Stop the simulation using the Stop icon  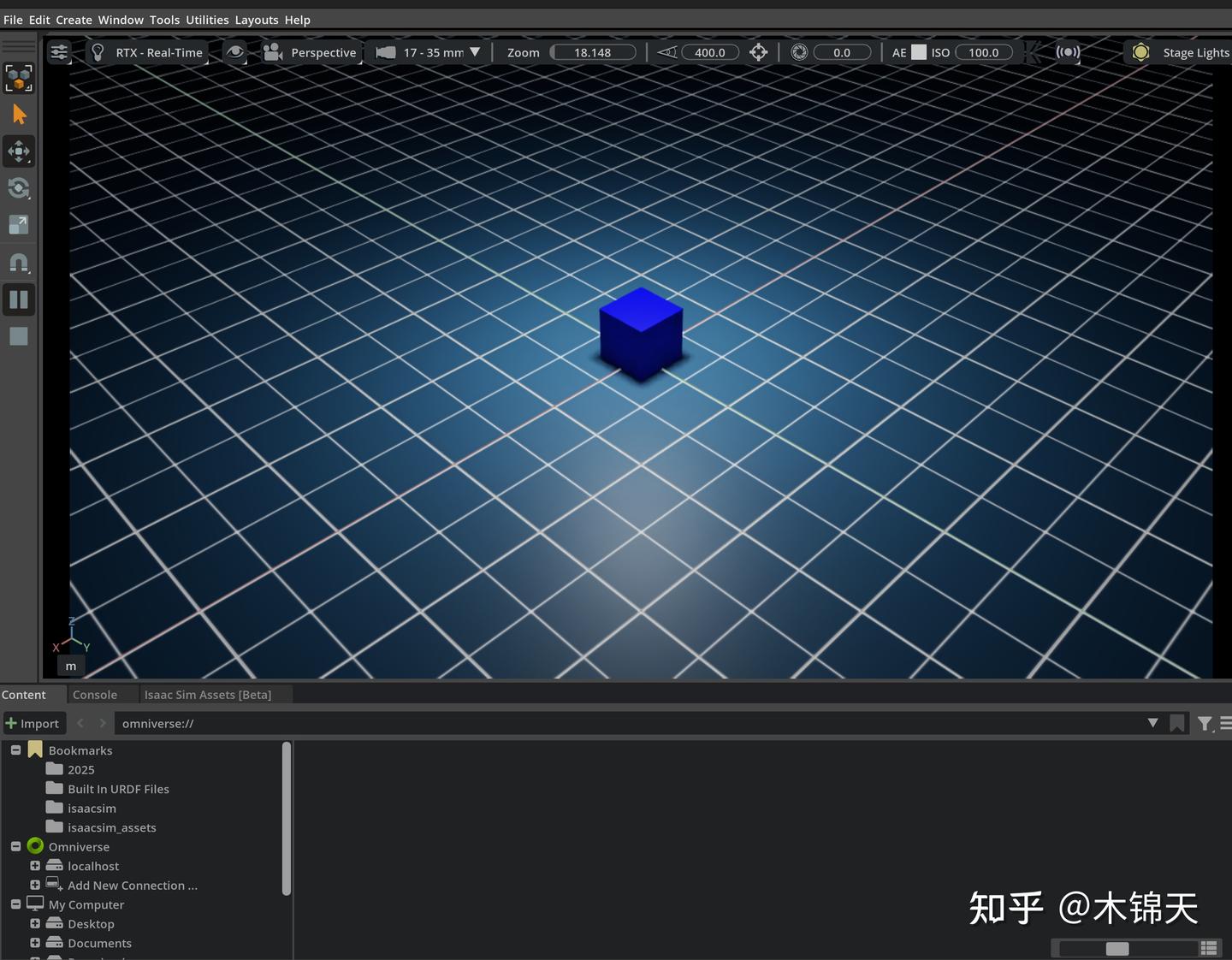(19, 335)
